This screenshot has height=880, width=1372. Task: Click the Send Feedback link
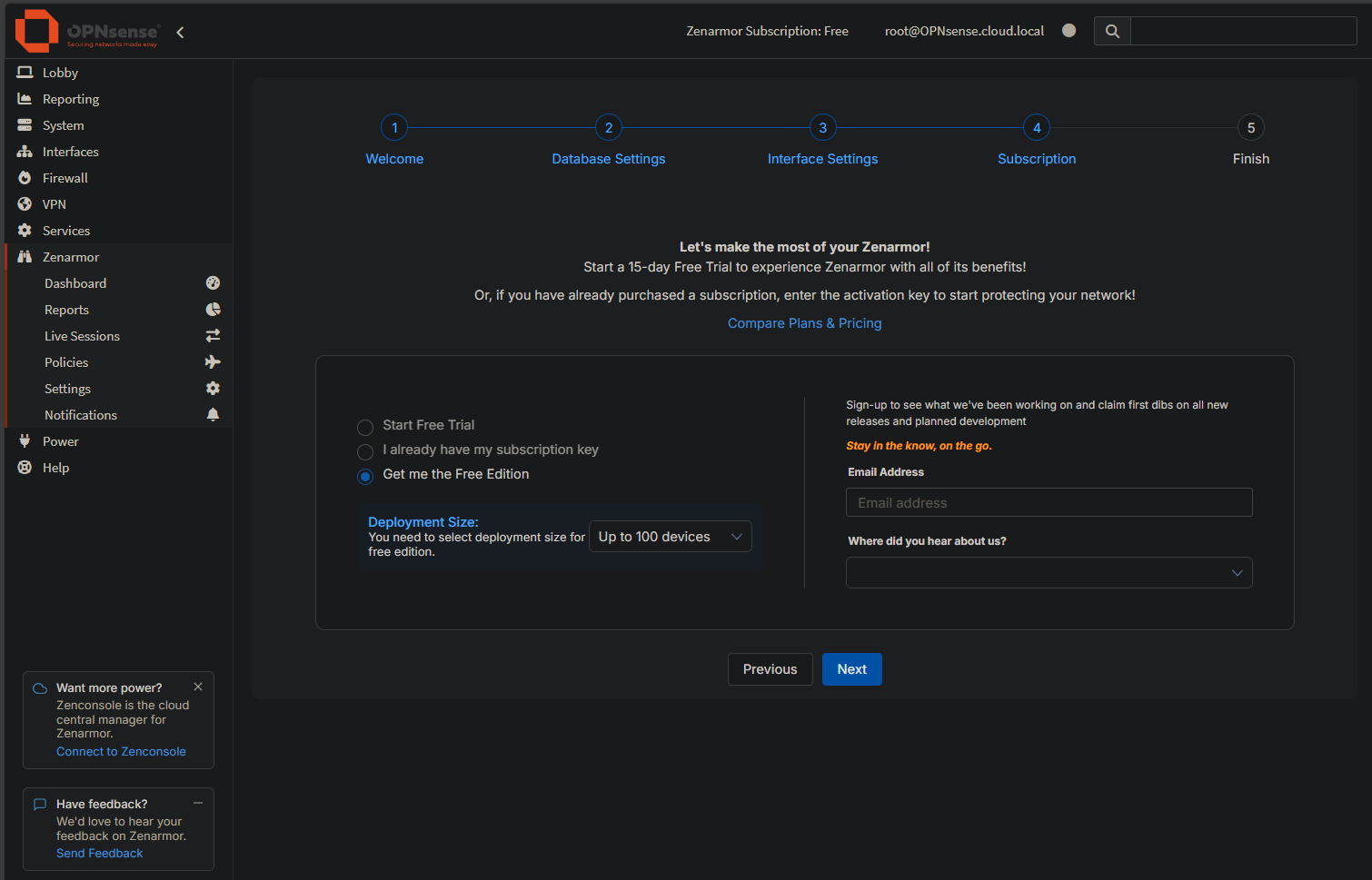coord(100,854)
